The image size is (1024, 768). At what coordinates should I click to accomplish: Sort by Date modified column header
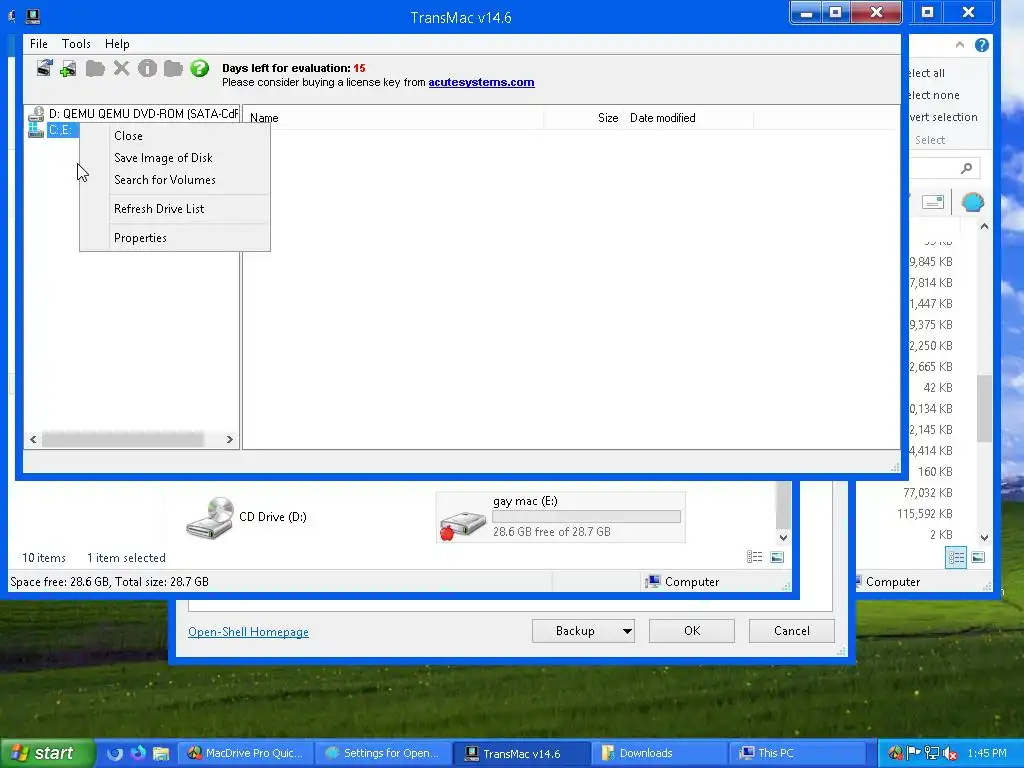point(688,118)
